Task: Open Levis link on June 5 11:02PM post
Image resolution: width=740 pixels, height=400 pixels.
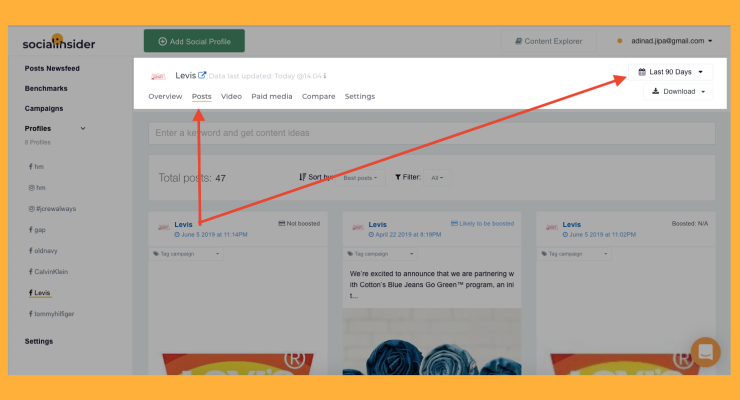Action: point(572,225)
